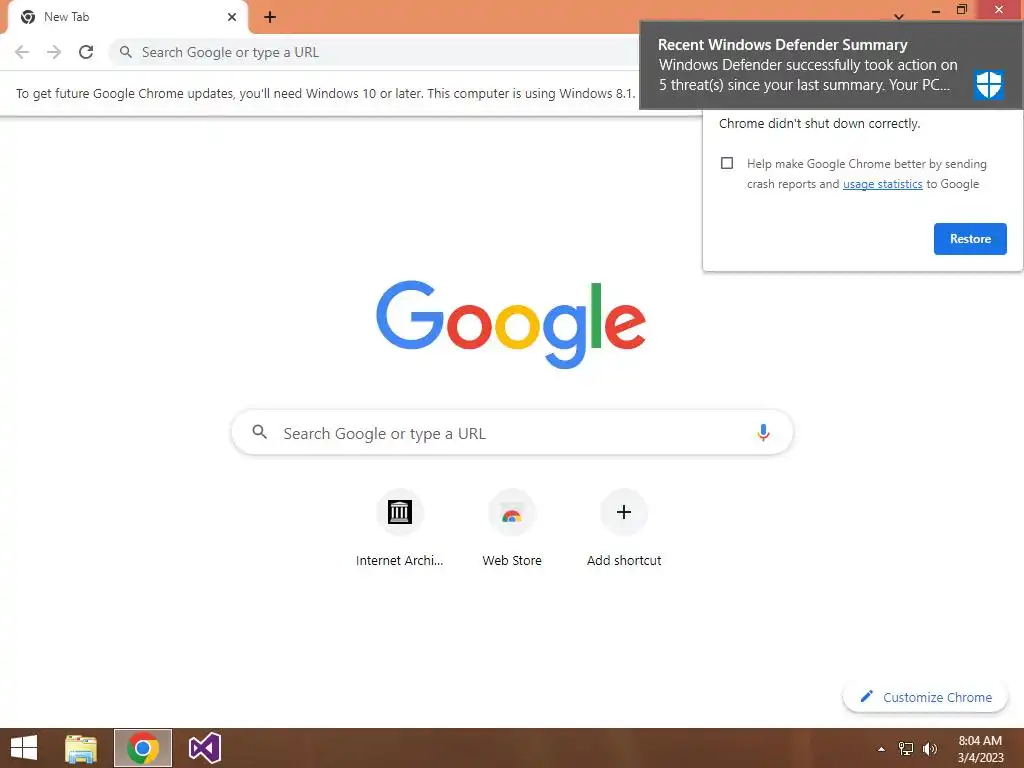Image resolution: width=1024 pixels, height=768 pixels.
Task: Click the magnifier icon in the Google search box
Action: 259,432
